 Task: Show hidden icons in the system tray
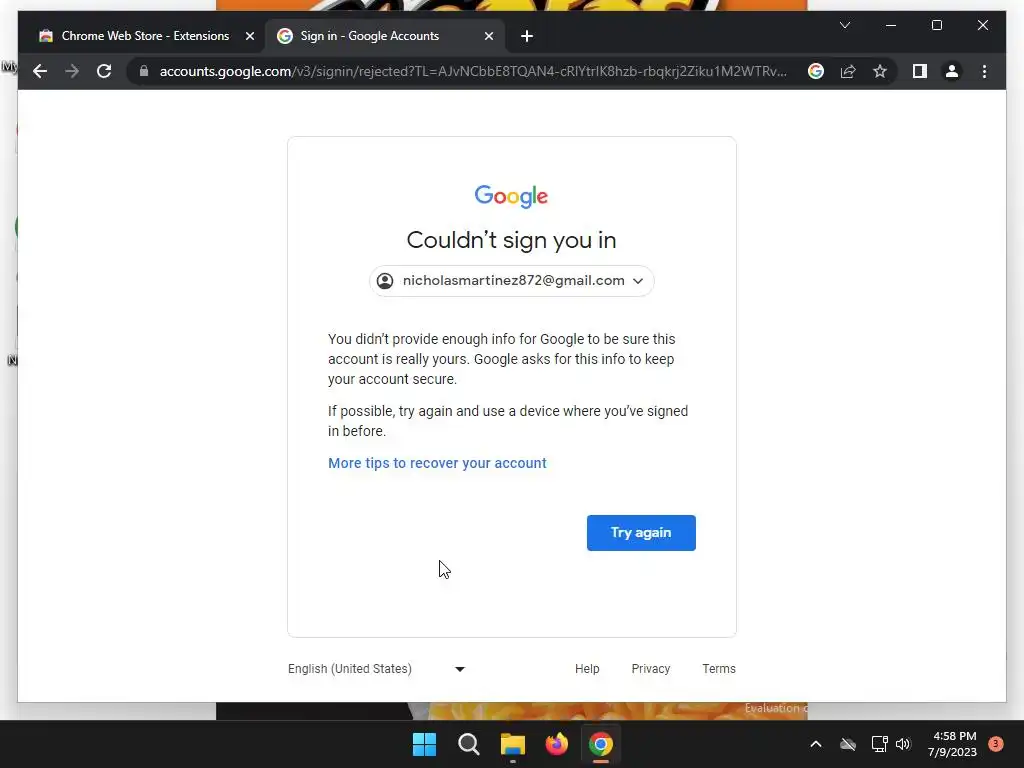[x=816, y=744]
